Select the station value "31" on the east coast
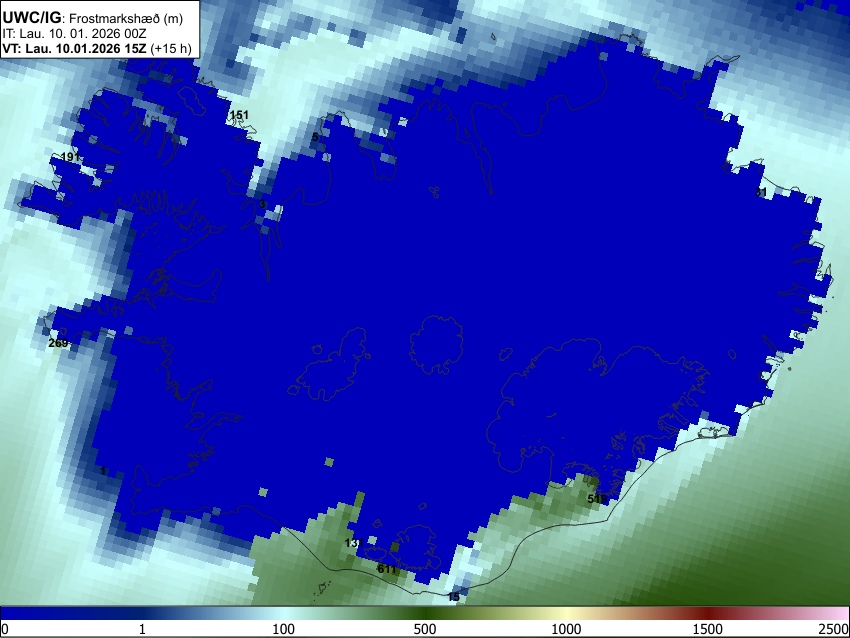This screenshot has height=638, width=850. [x=761, y=192]
